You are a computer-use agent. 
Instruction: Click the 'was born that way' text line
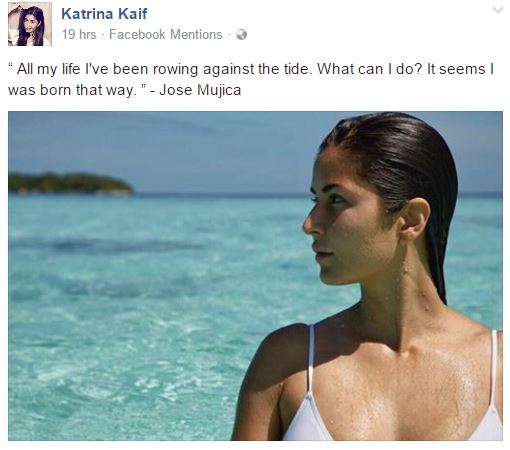pyautogui.click(x=72, y=90)
